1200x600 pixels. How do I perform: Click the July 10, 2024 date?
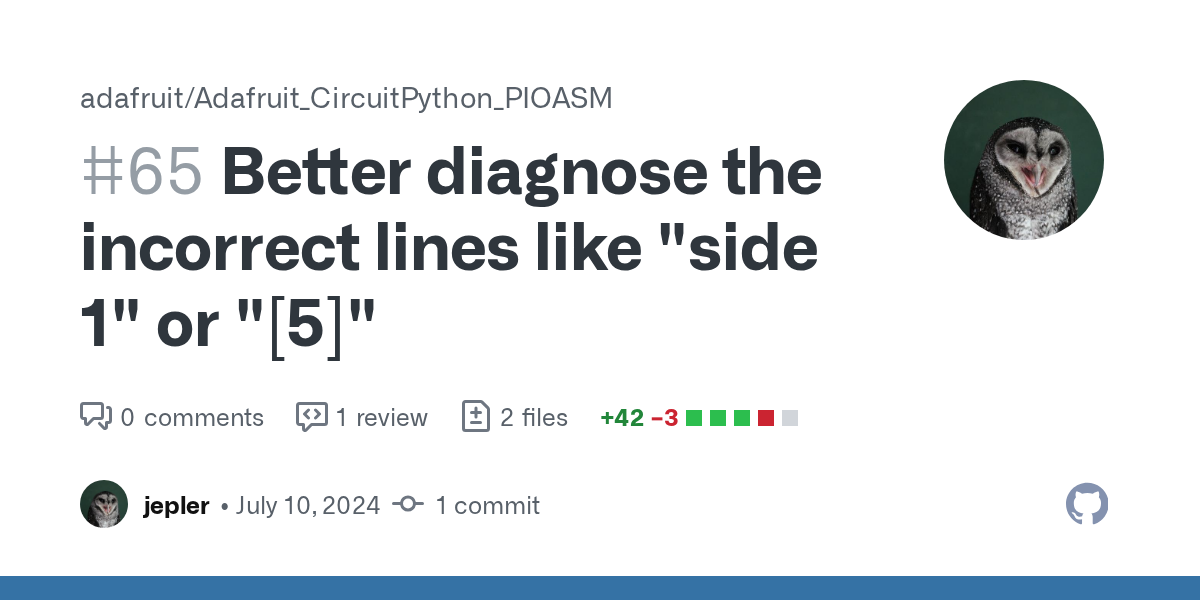point(308,505)
